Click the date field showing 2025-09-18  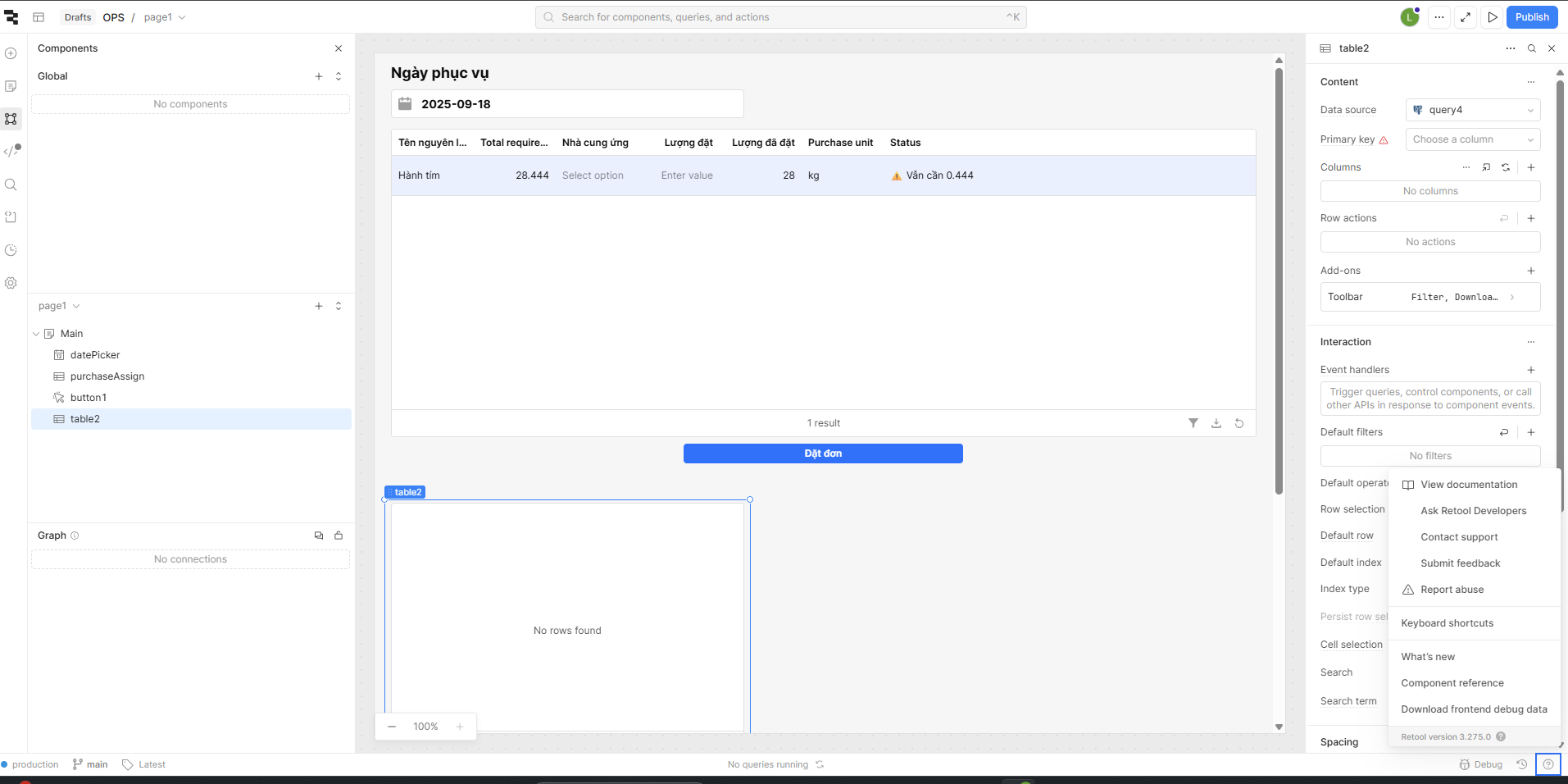(567, 104)
